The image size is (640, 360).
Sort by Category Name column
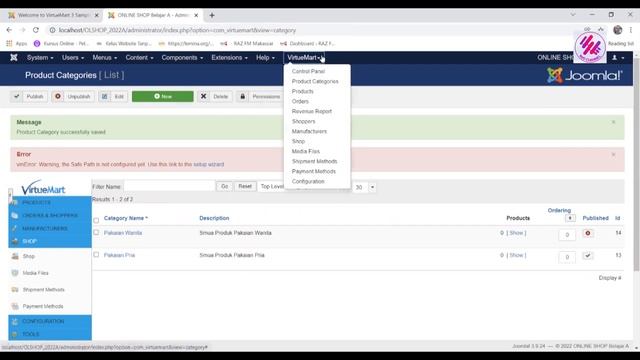126,218
